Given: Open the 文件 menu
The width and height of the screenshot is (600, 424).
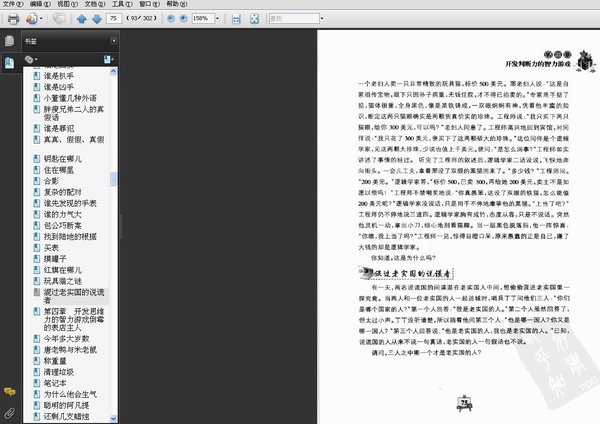Looking at the screenshot, I should pos(12,5).
